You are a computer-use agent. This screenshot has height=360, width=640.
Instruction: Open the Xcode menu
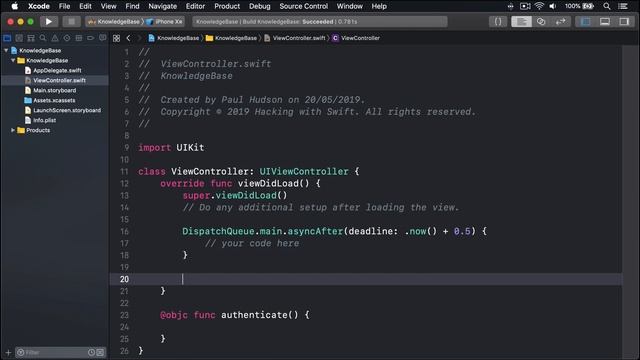coord(39,6)
